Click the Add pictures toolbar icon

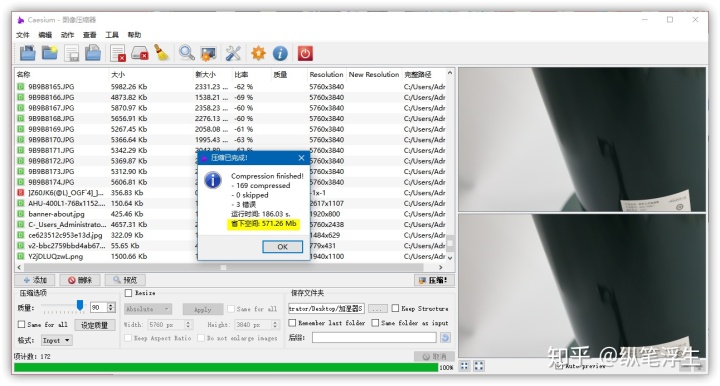pos(28,53)
